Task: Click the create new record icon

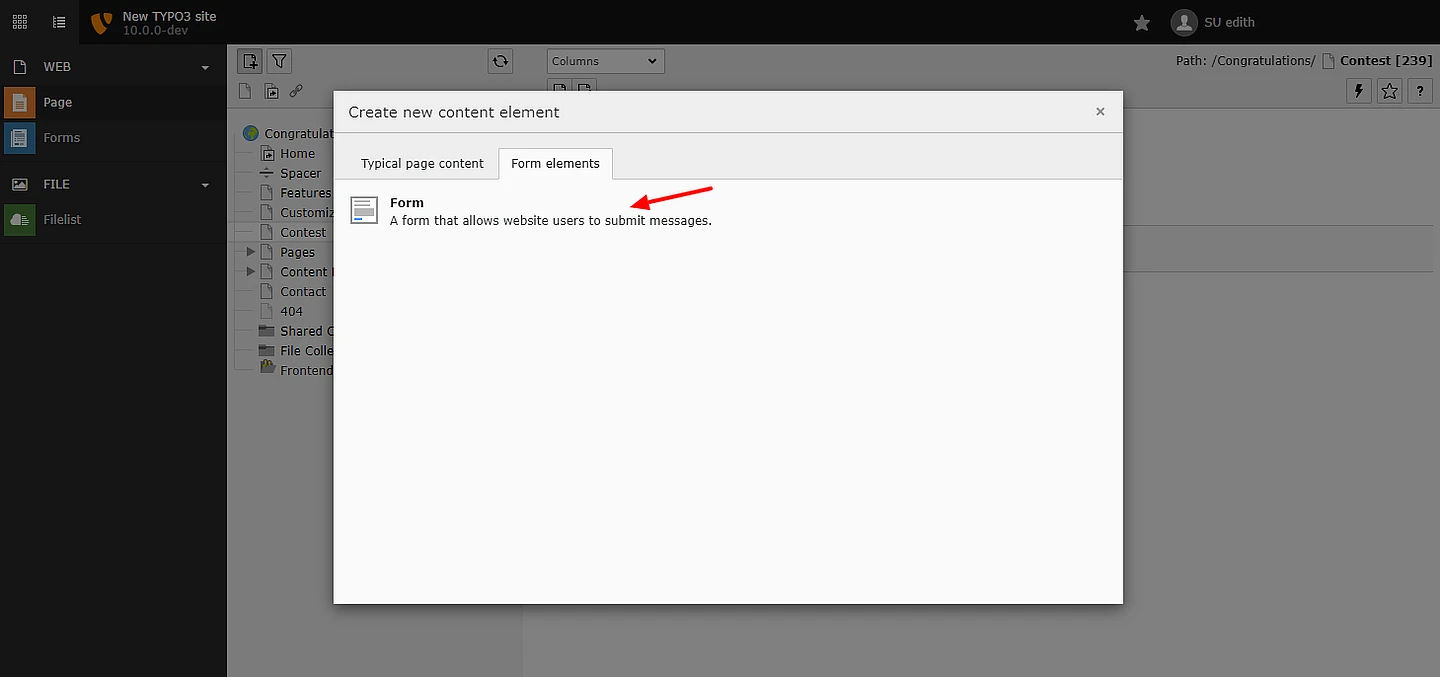Action: point(249,61)
